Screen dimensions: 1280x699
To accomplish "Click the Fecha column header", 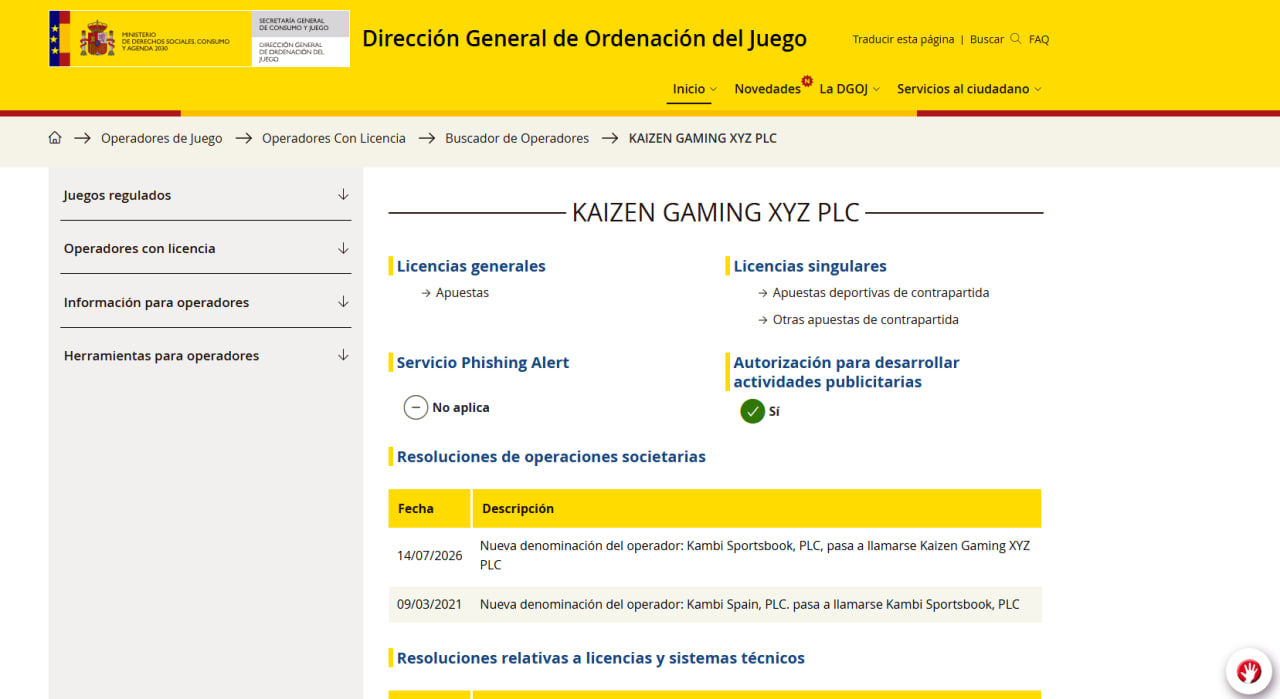I will click(430, 508).
